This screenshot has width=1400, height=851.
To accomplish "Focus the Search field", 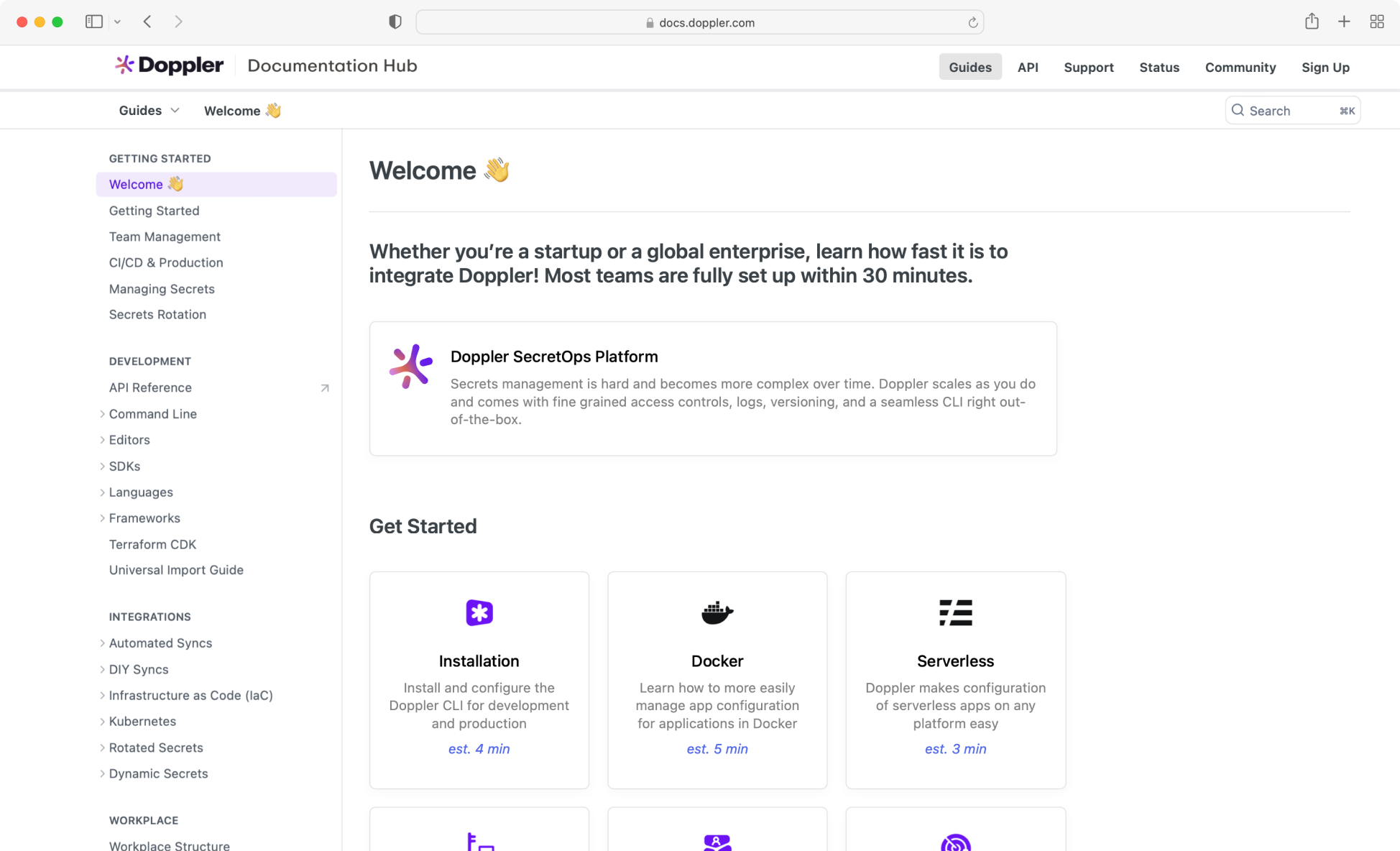I will [x=1291, y=111].
